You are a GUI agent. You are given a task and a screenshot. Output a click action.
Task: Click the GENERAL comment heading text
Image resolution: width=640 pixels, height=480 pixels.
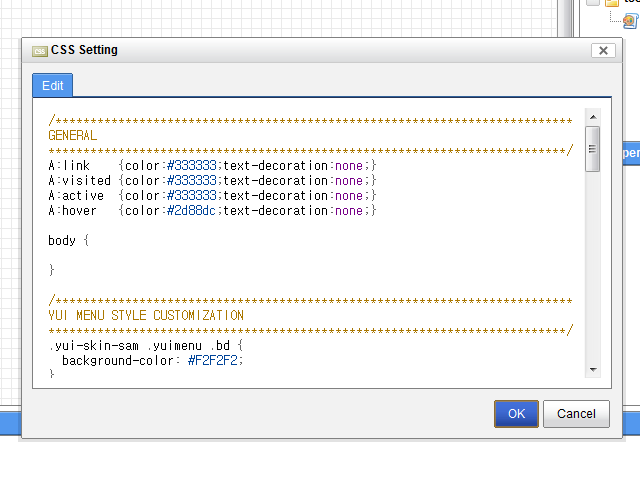[73, 135]
